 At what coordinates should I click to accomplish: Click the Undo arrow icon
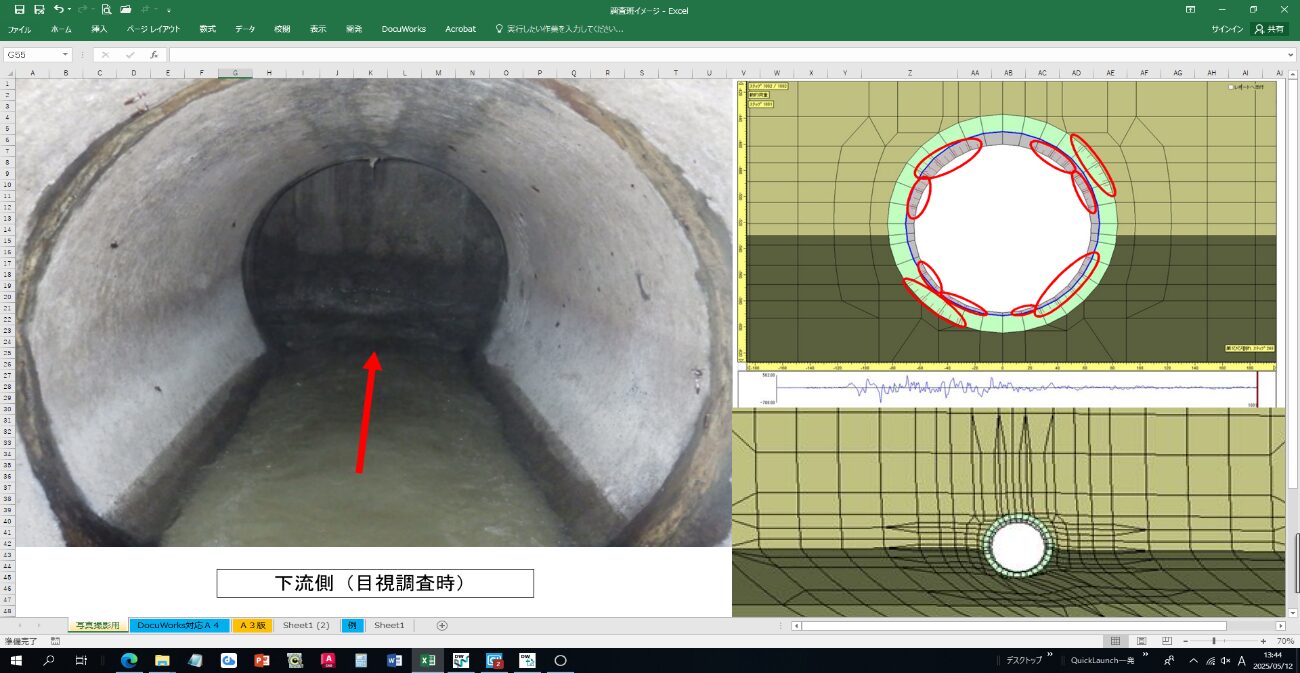[x=58, y=9]
